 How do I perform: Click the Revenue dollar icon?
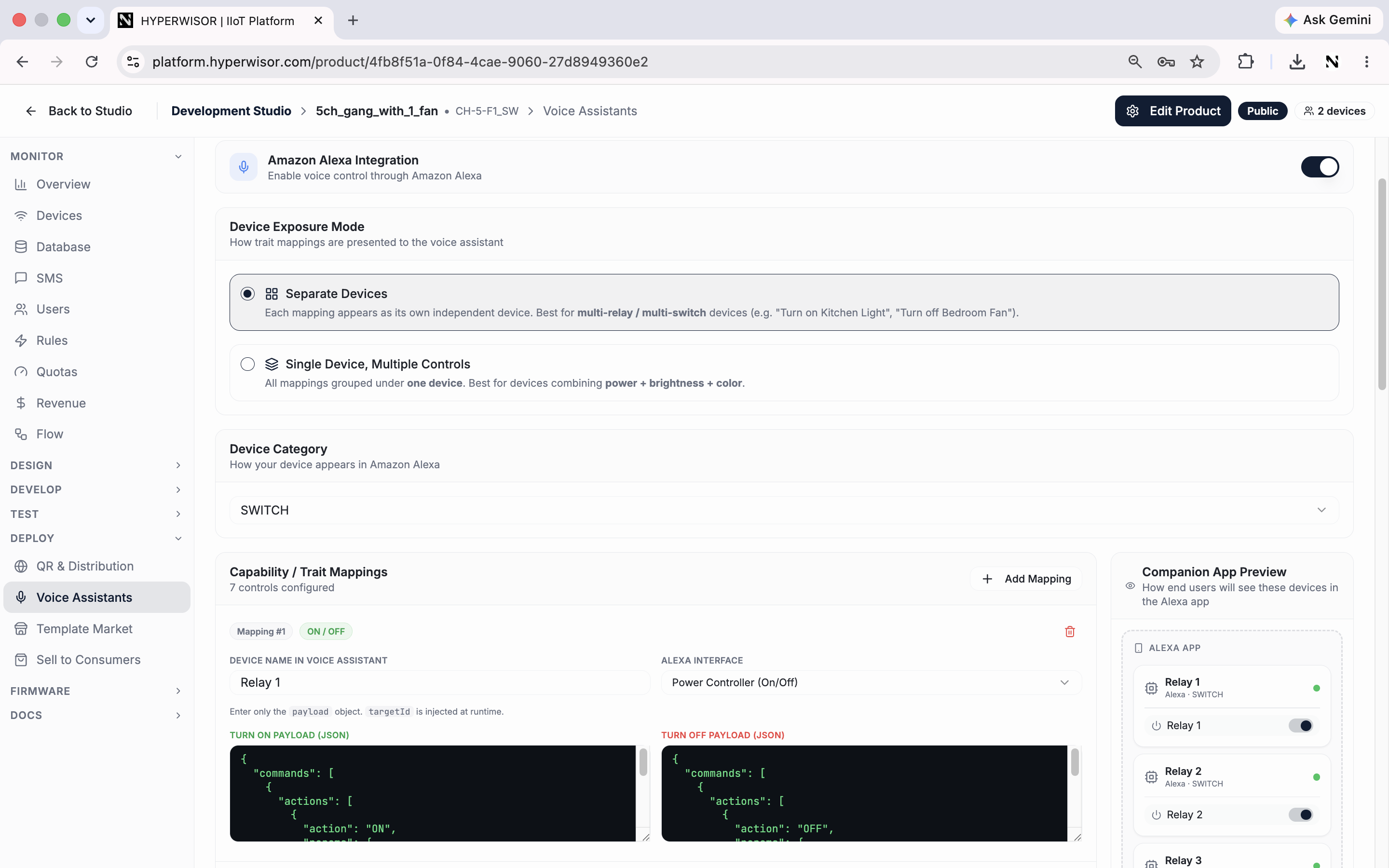pos(21,403)
